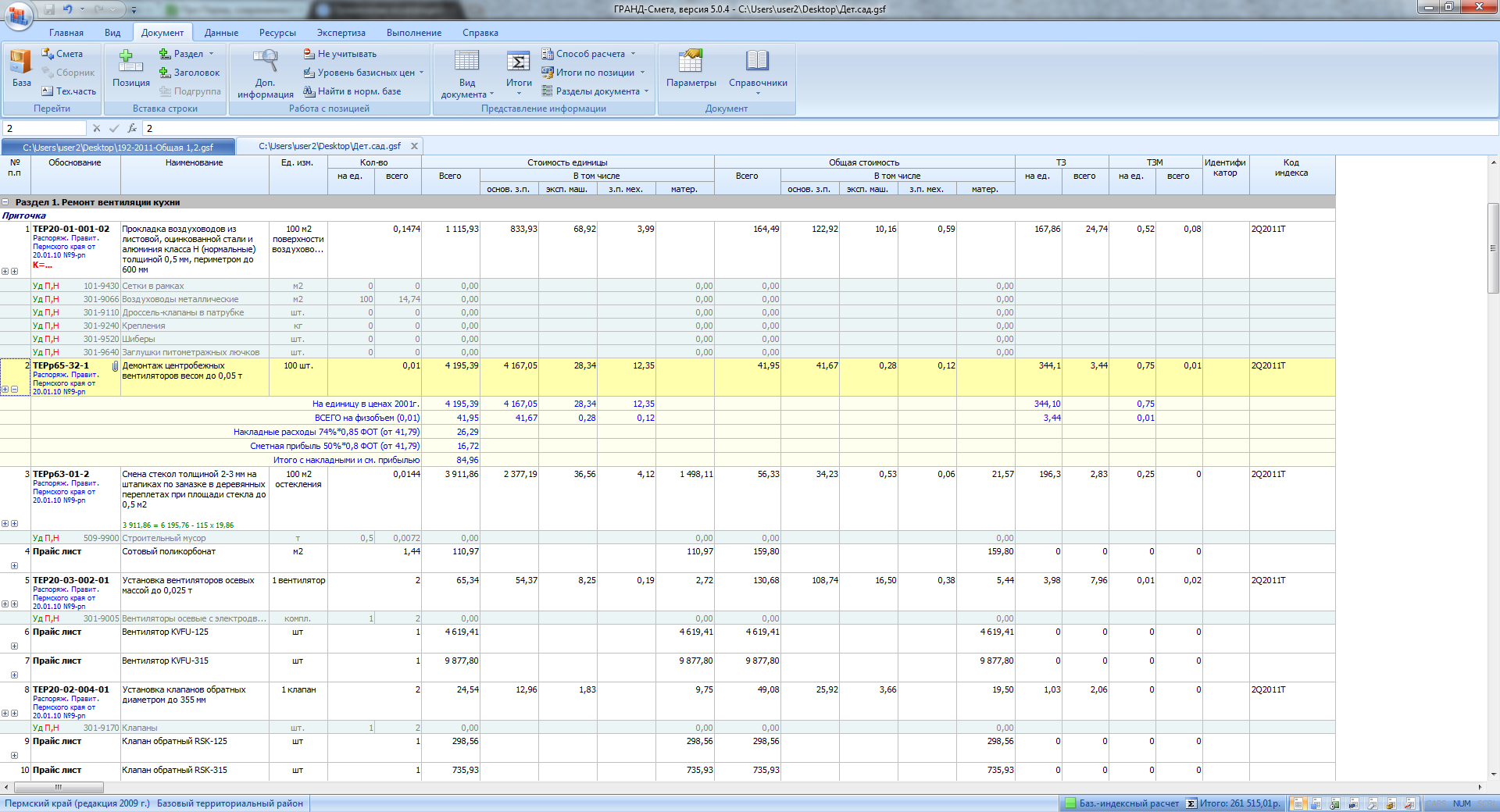Click the sigma Итого icon in status bar

(x=1191, y=803)
